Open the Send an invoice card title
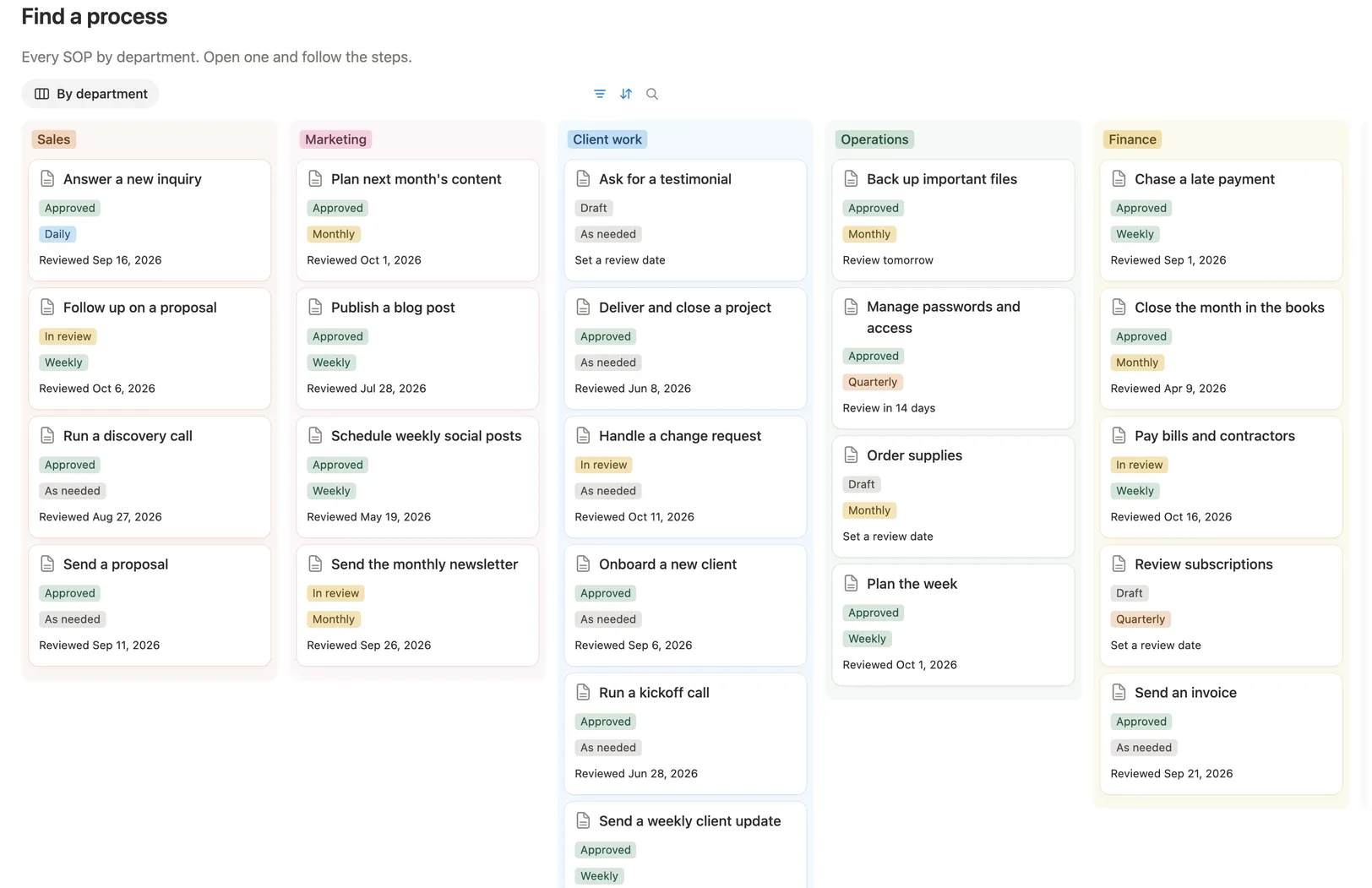Viewport: 1372px width, 888px height. tap(1185, 693)
